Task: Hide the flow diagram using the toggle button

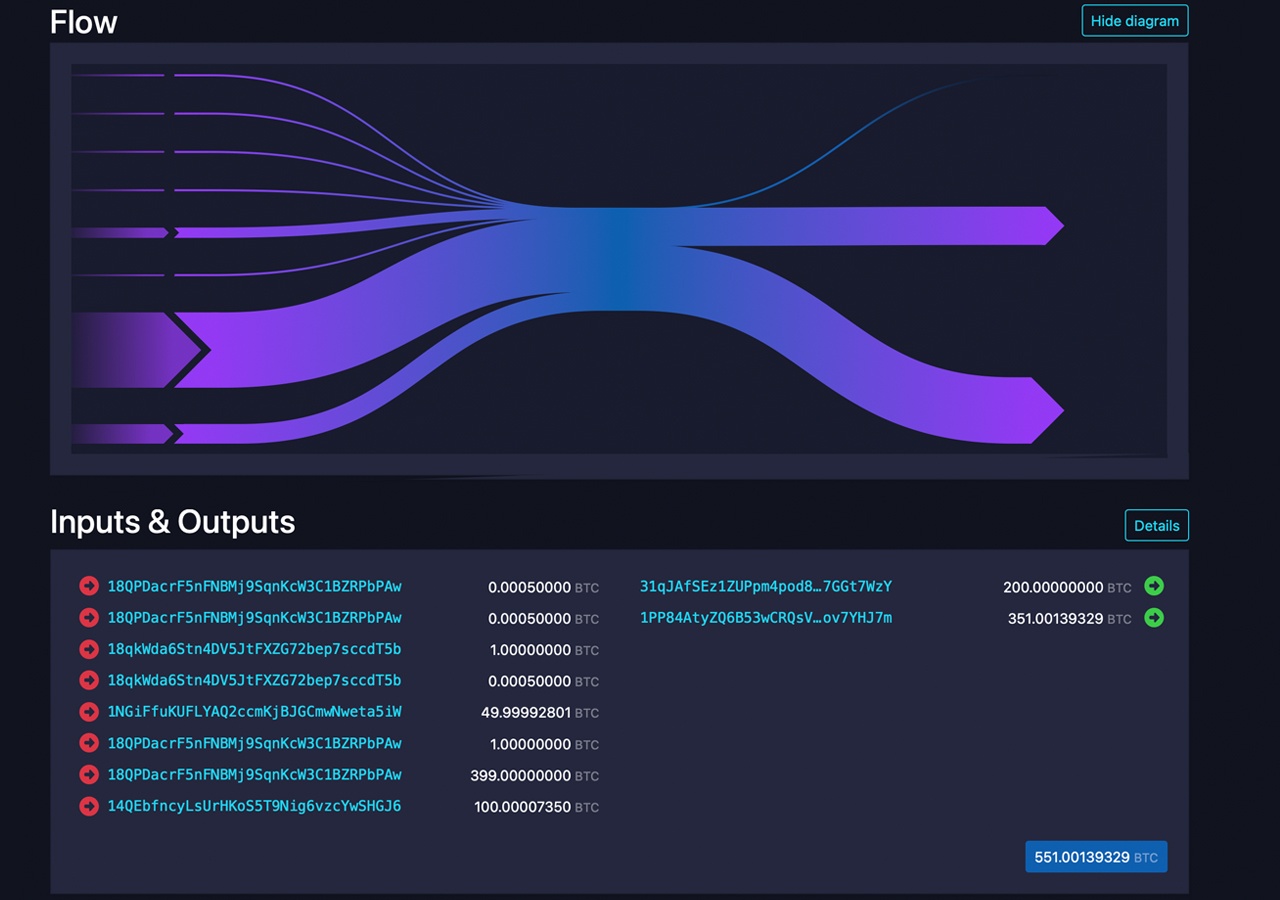Action: pos(1134,20)
